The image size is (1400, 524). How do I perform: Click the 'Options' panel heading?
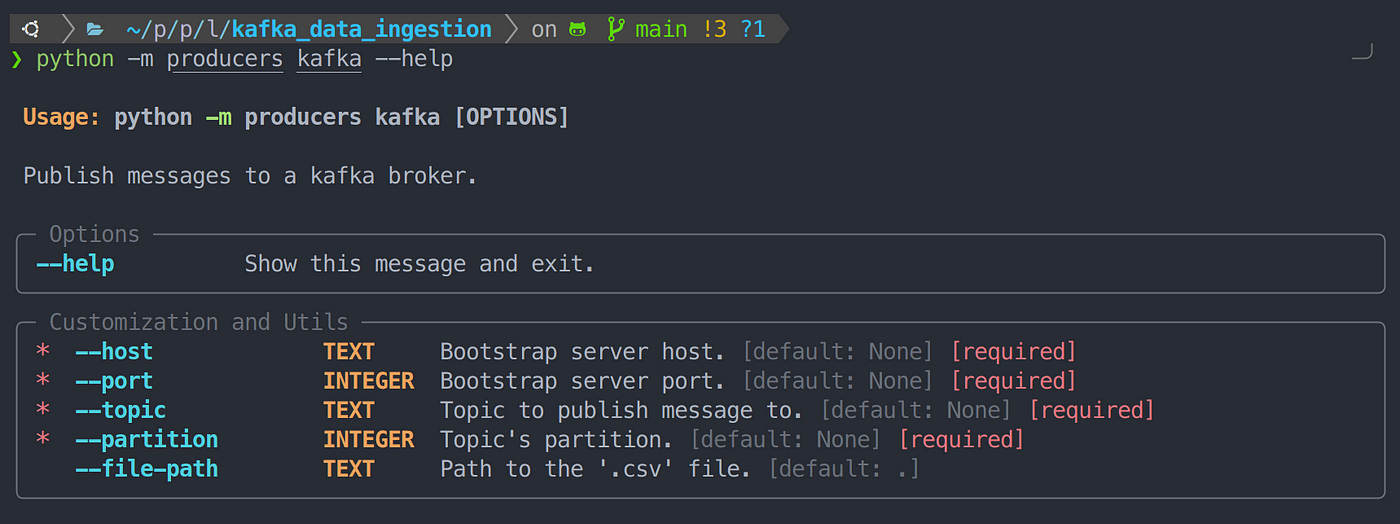pos(95,234)
